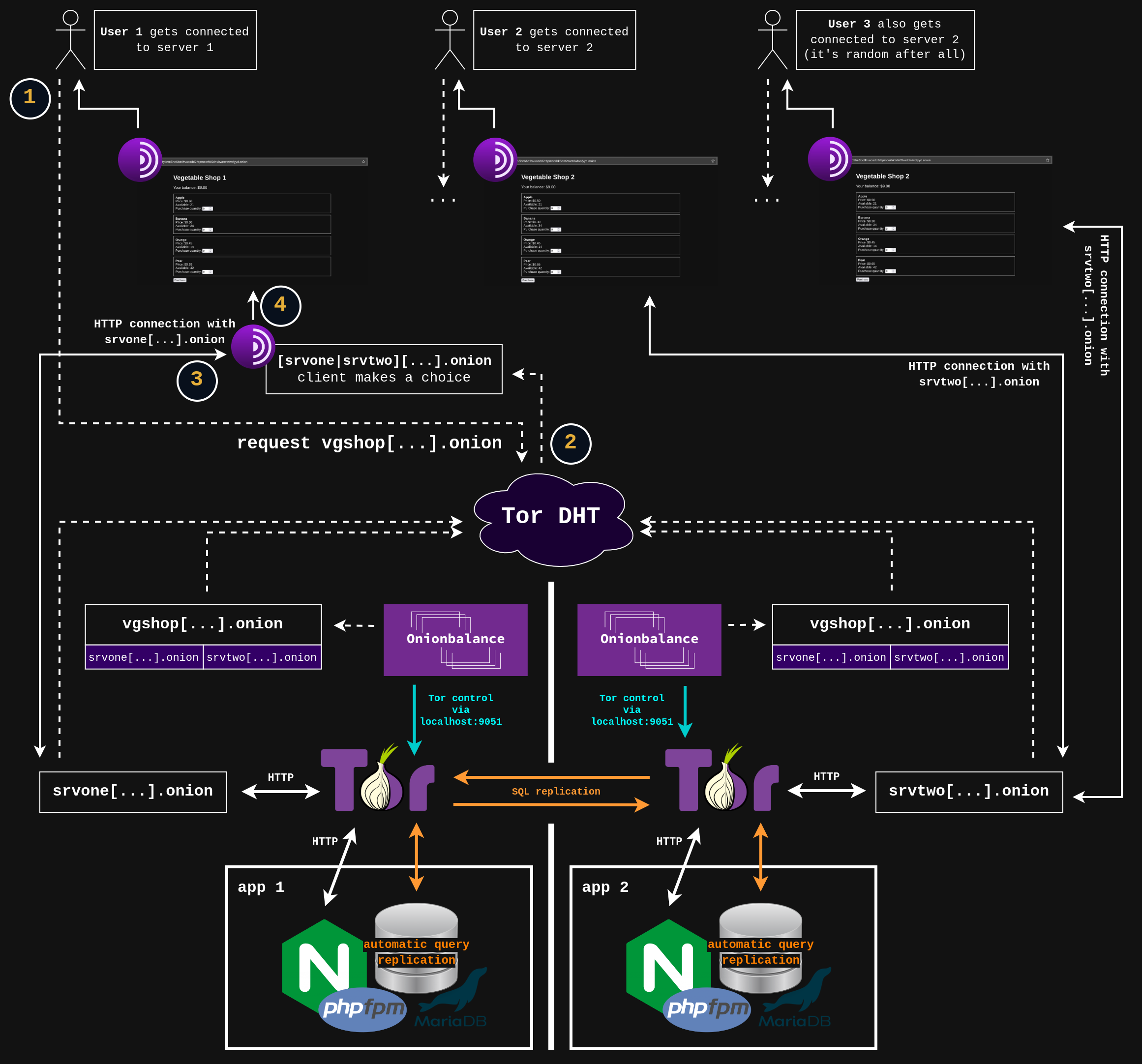Click the srvone[...].onion box at bottom left
This screenshot has height=1064, width=1142.
pos(133,792)
